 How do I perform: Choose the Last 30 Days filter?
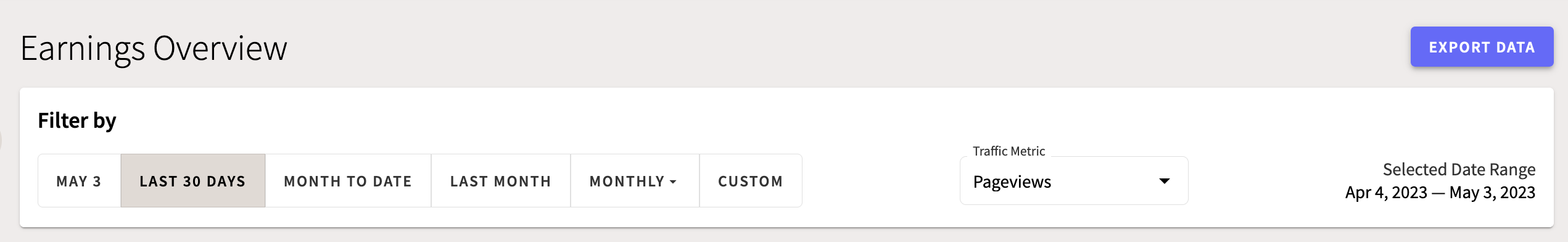193,181
